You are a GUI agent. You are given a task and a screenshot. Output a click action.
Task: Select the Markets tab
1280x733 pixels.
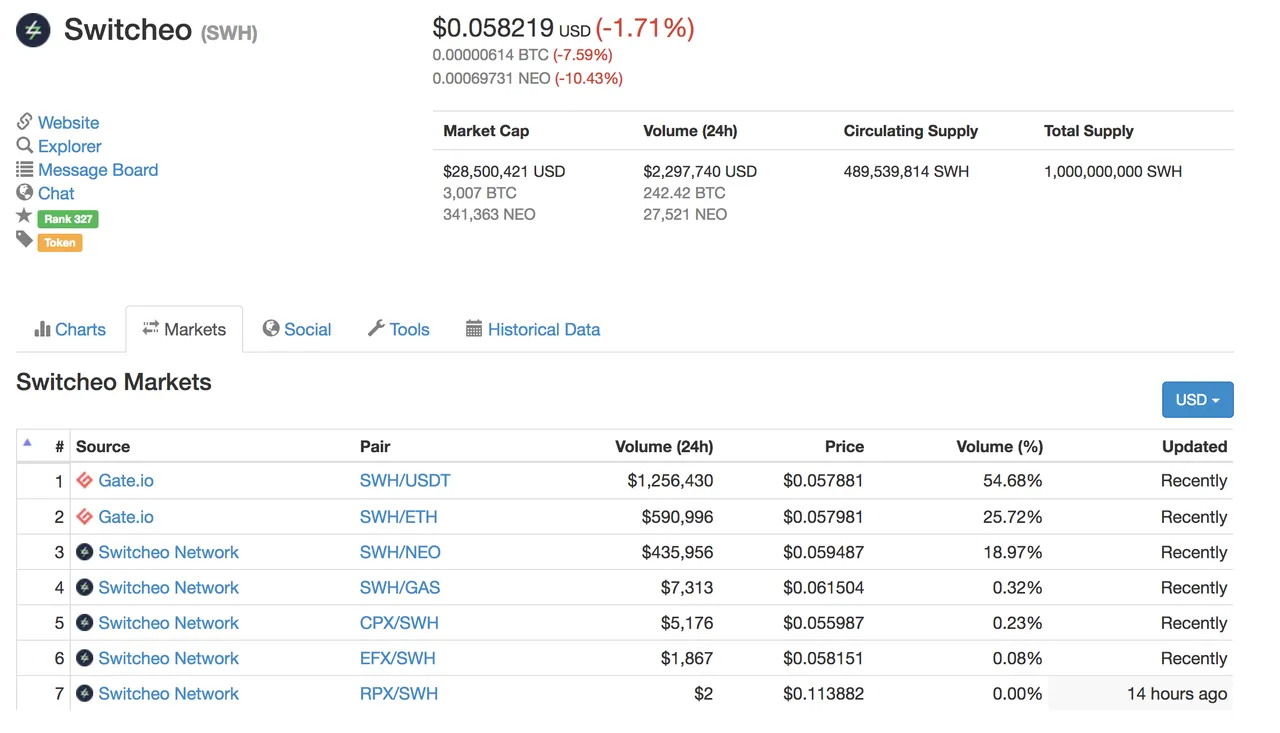coord(184,329)
